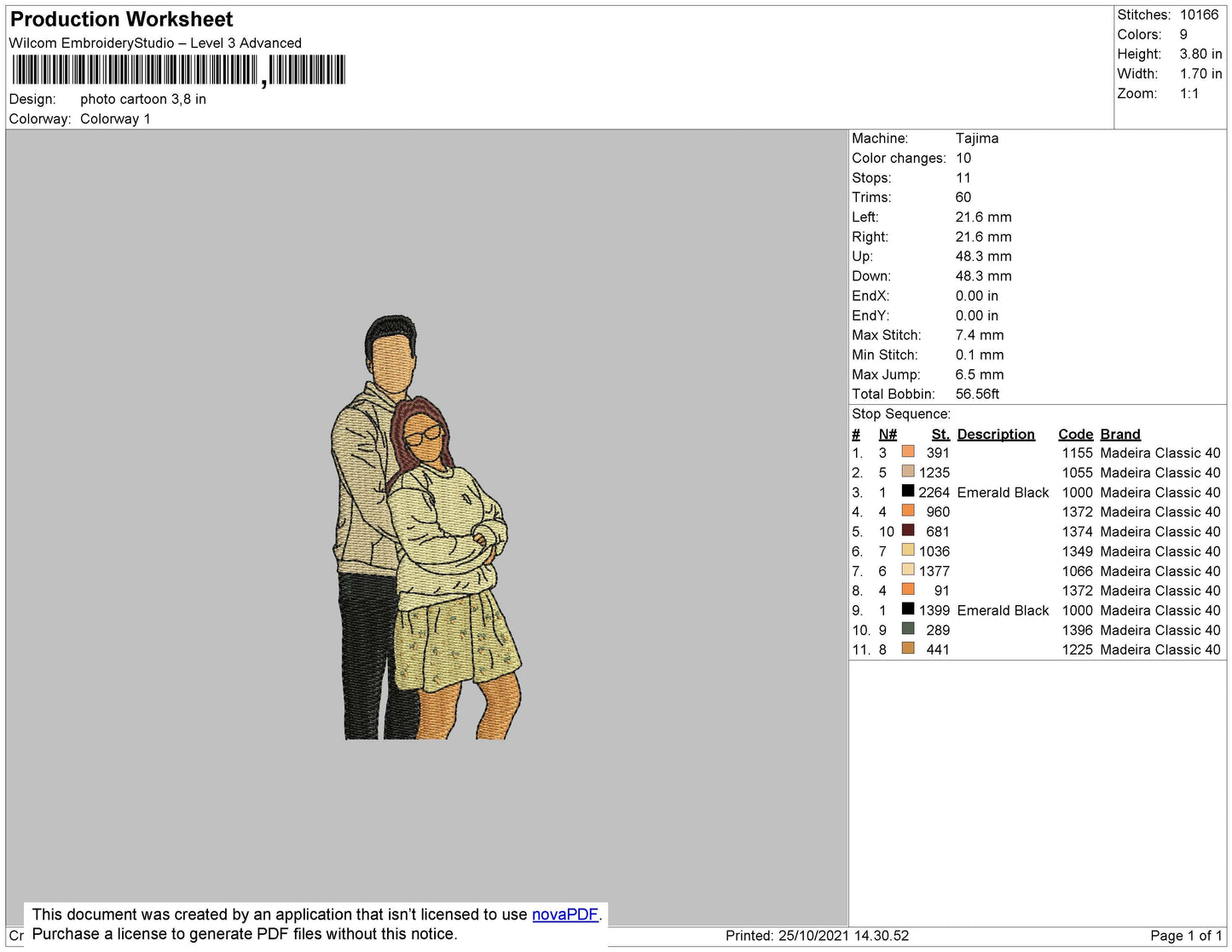The width and height of the screenshot is (1232, 952).
Task: Click the 'Brand' column header
Action: coord(1120,435)
